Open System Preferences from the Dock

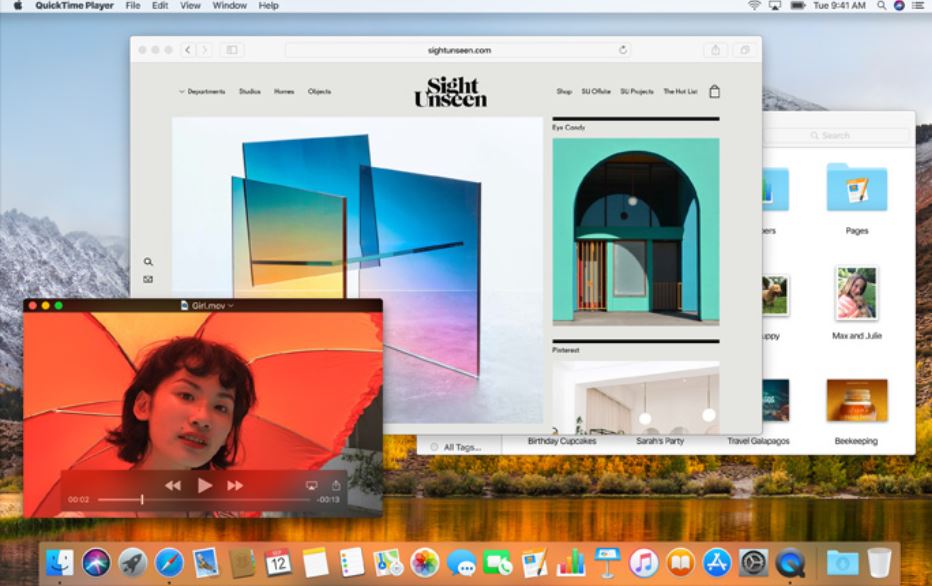pos(753,562)
